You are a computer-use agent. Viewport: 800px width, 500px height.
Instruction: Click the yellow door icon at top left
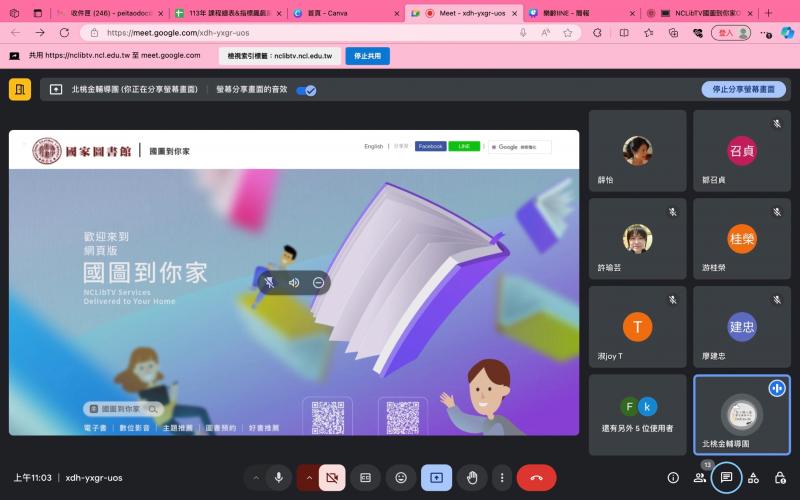[20, 89]
